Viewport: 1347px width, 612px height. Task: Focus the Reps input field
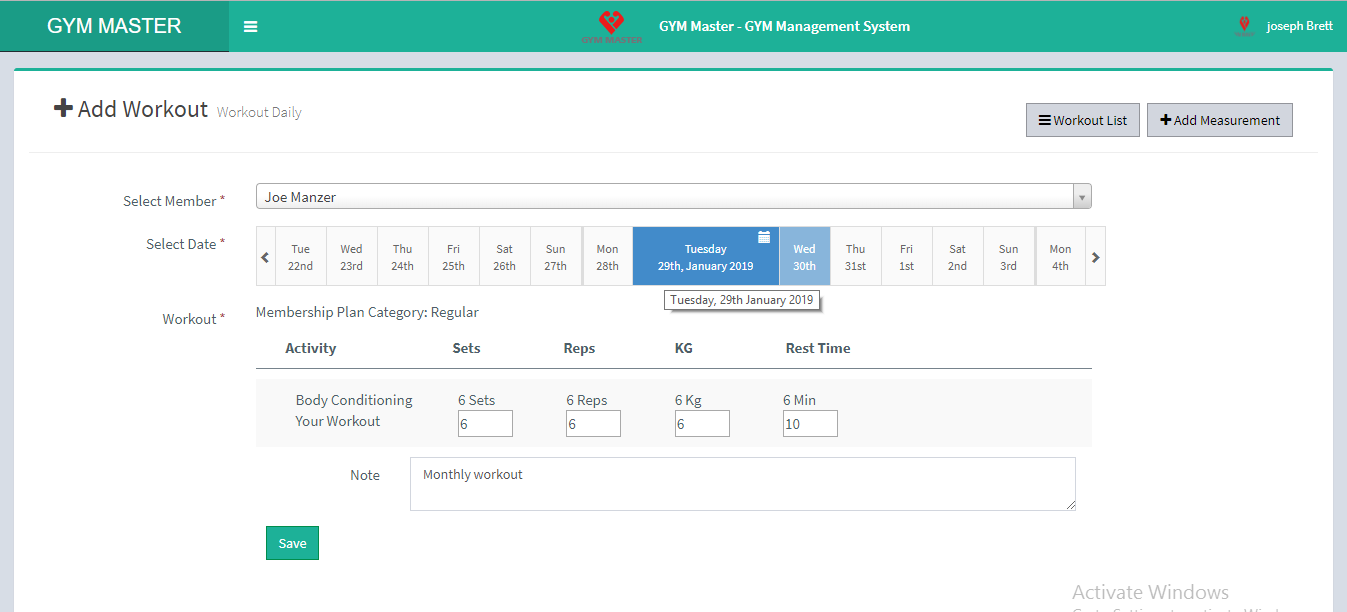tap(593, 424)
